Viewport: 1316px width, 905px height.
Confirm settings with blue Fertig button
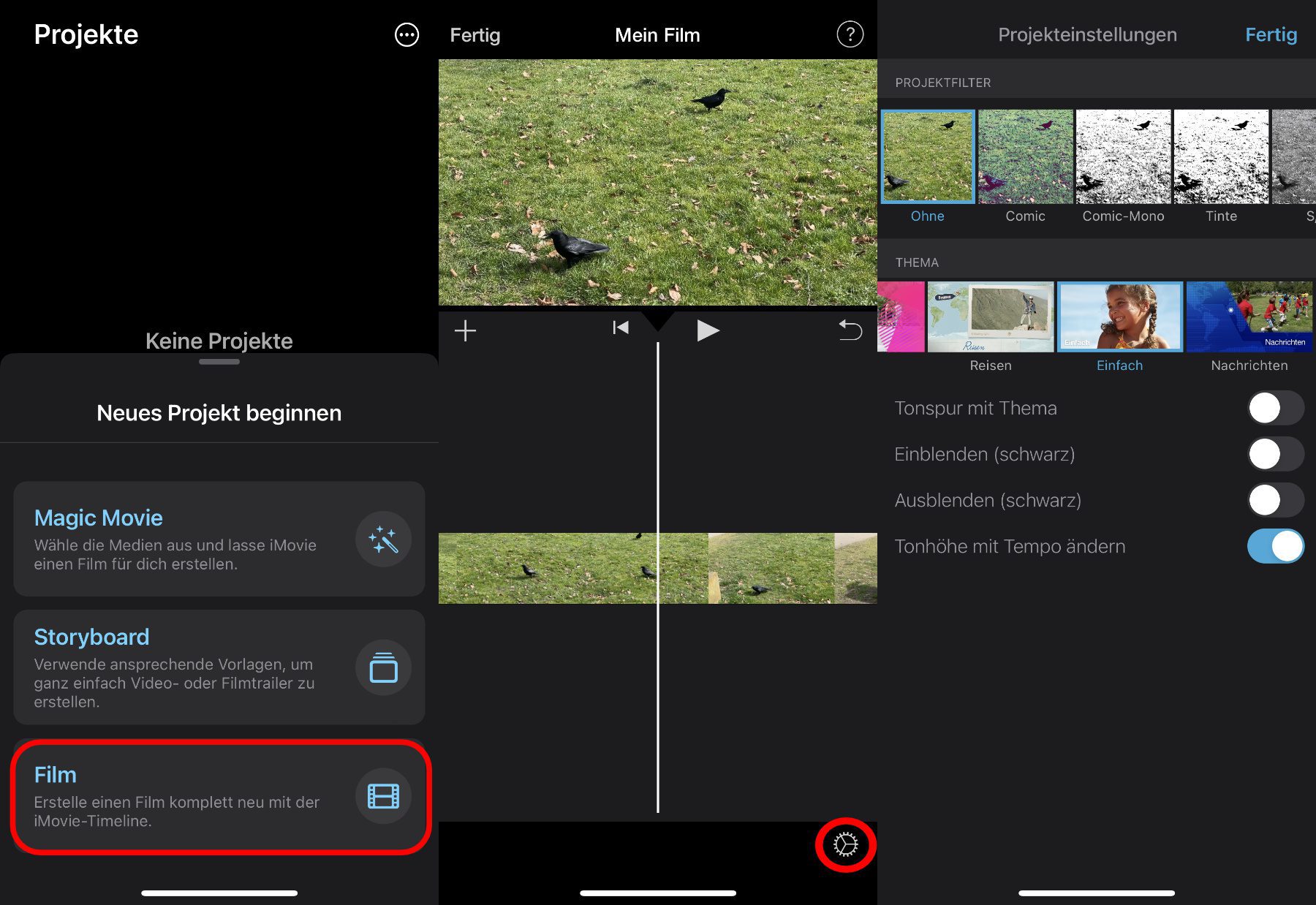(x=1271, y=34)
